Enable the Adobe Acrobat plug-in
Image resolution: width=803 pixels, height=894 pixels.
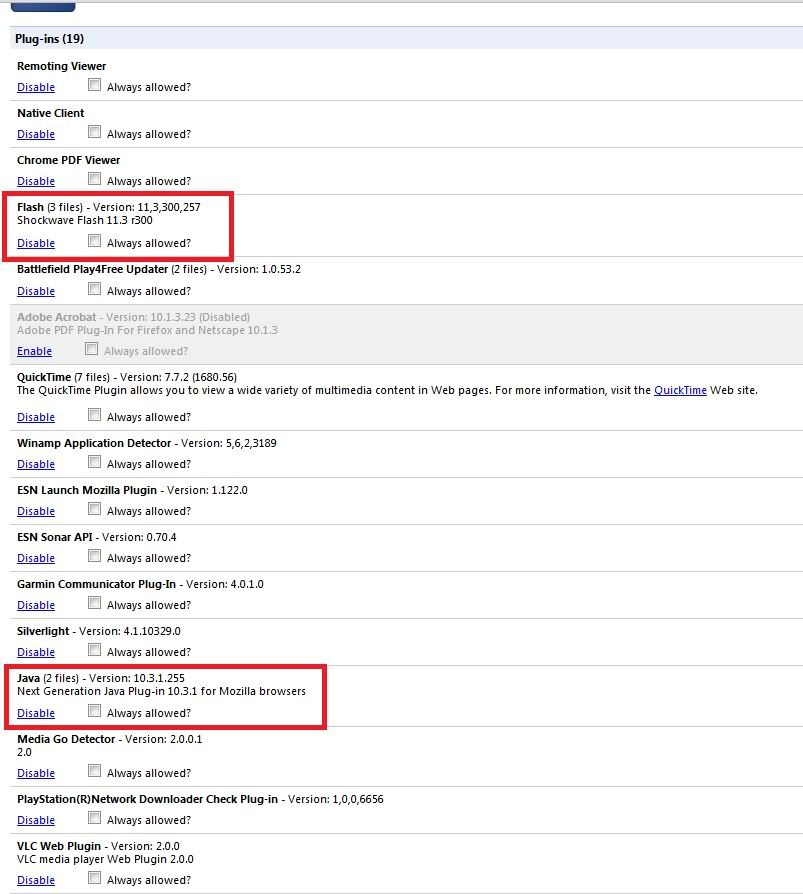tap(34, 351)
